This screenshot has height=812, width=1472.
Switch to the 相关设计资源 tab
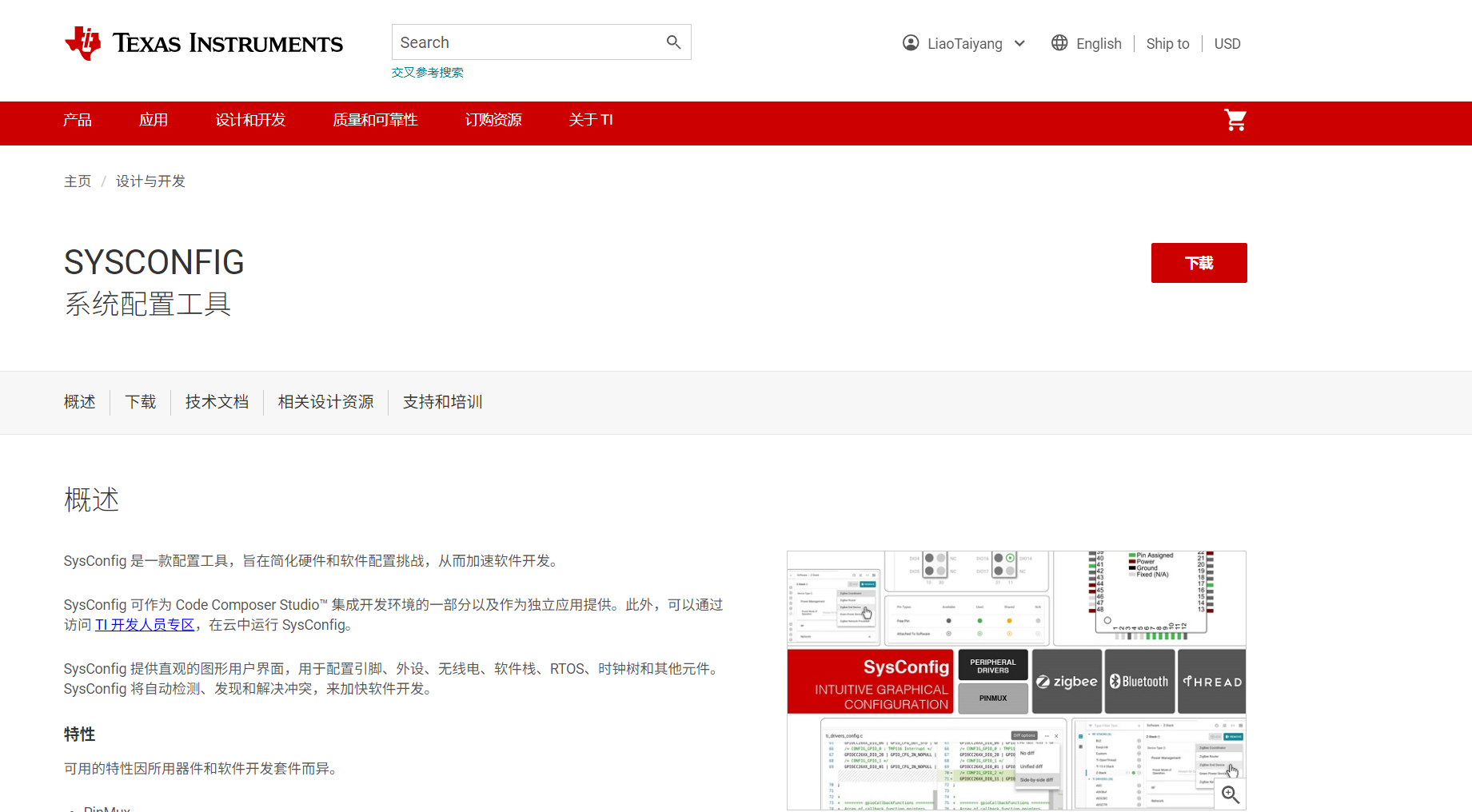[x=325, y=402]
